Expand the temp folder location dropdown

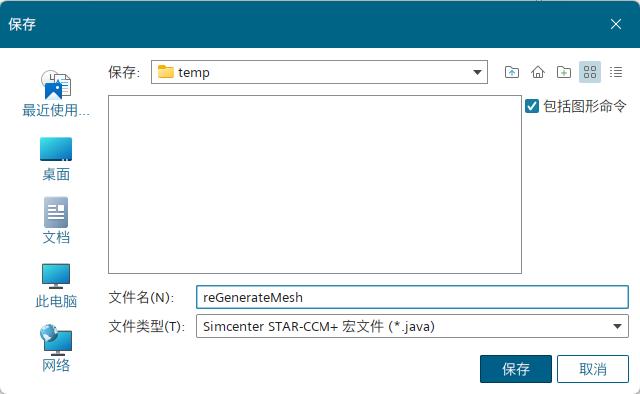pyautogui.click(x=477, y=72)
